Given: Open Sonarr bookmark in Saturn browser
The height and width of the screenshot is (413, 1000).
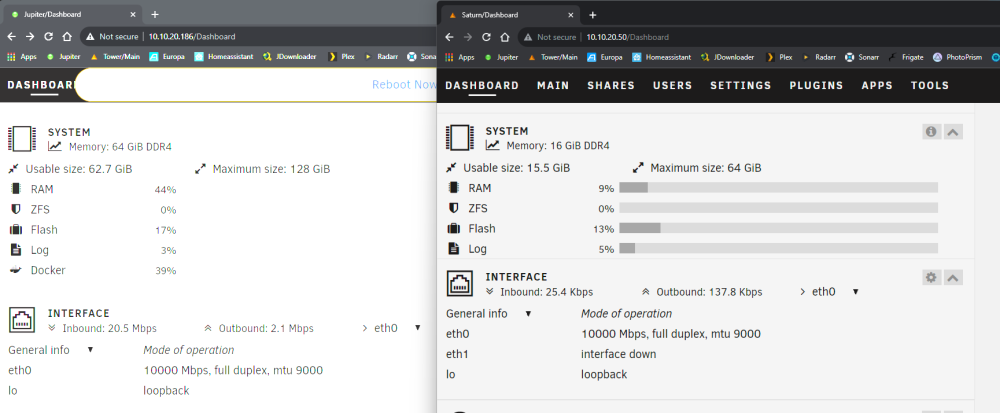Looking at the screenshot, I should pyautogui.click(x=862, y=57).
